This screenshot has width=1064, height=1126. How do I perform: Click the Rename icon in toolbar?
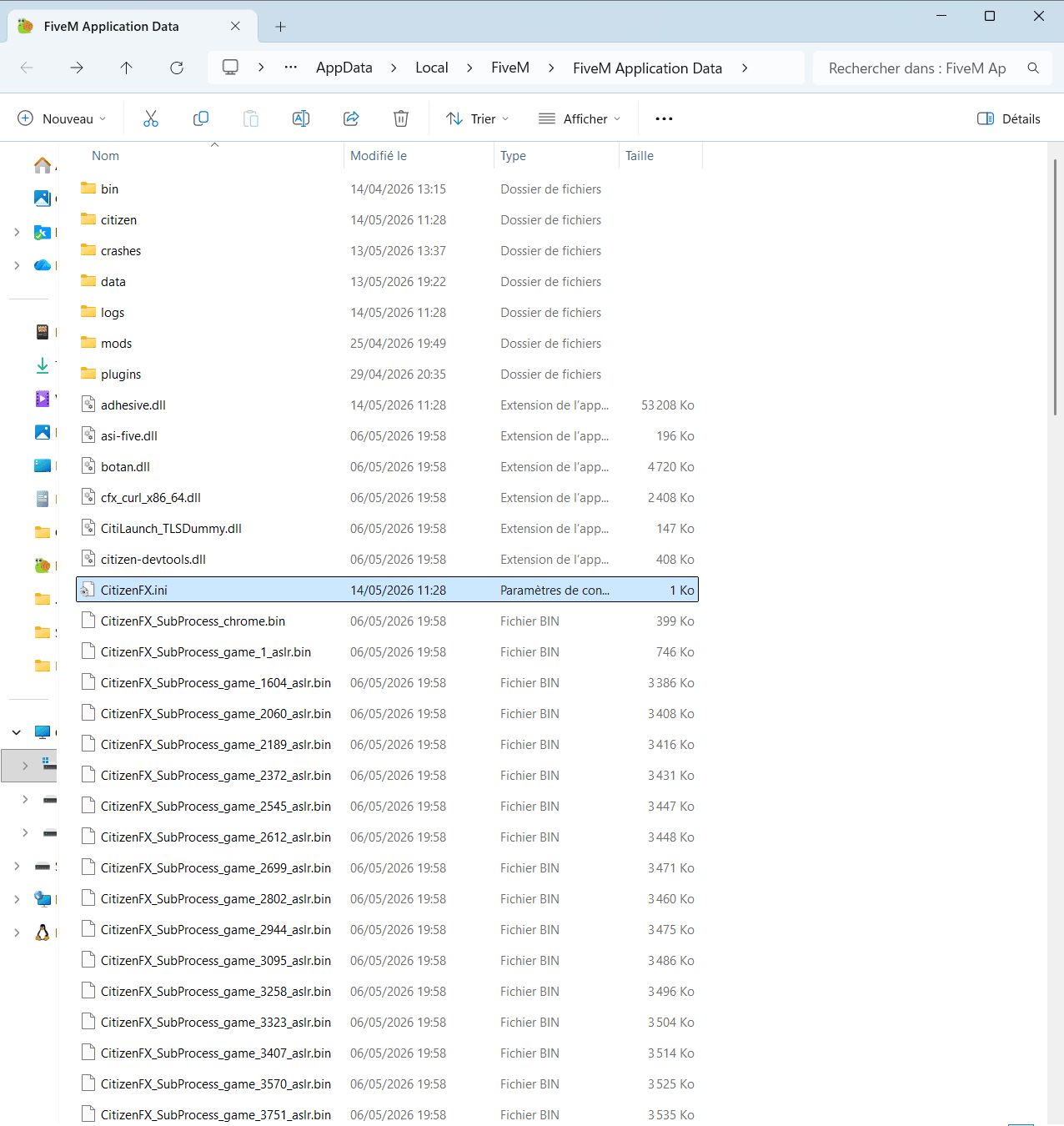pos(301,118)
